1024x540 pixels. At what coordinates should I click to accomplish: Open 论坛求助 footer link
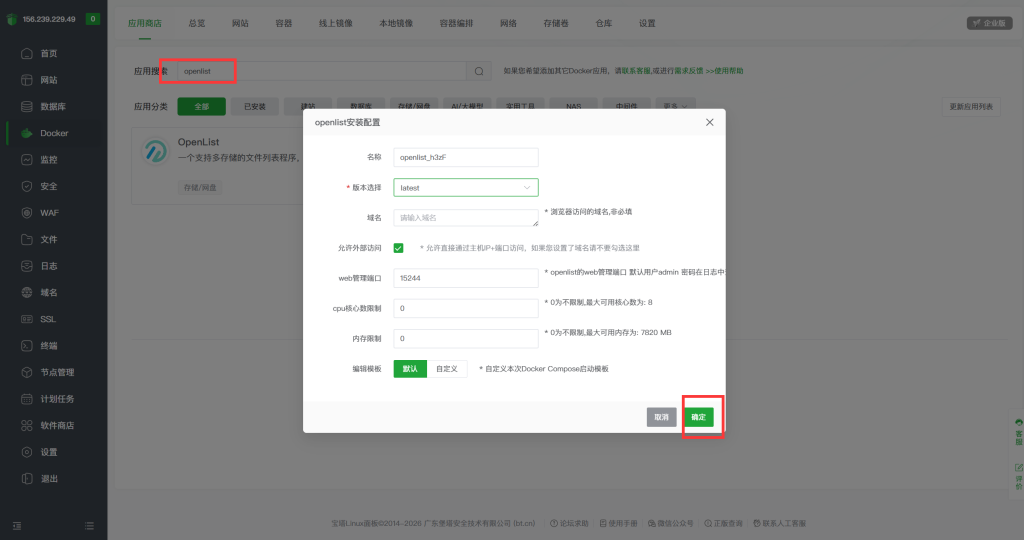(569, 523)
